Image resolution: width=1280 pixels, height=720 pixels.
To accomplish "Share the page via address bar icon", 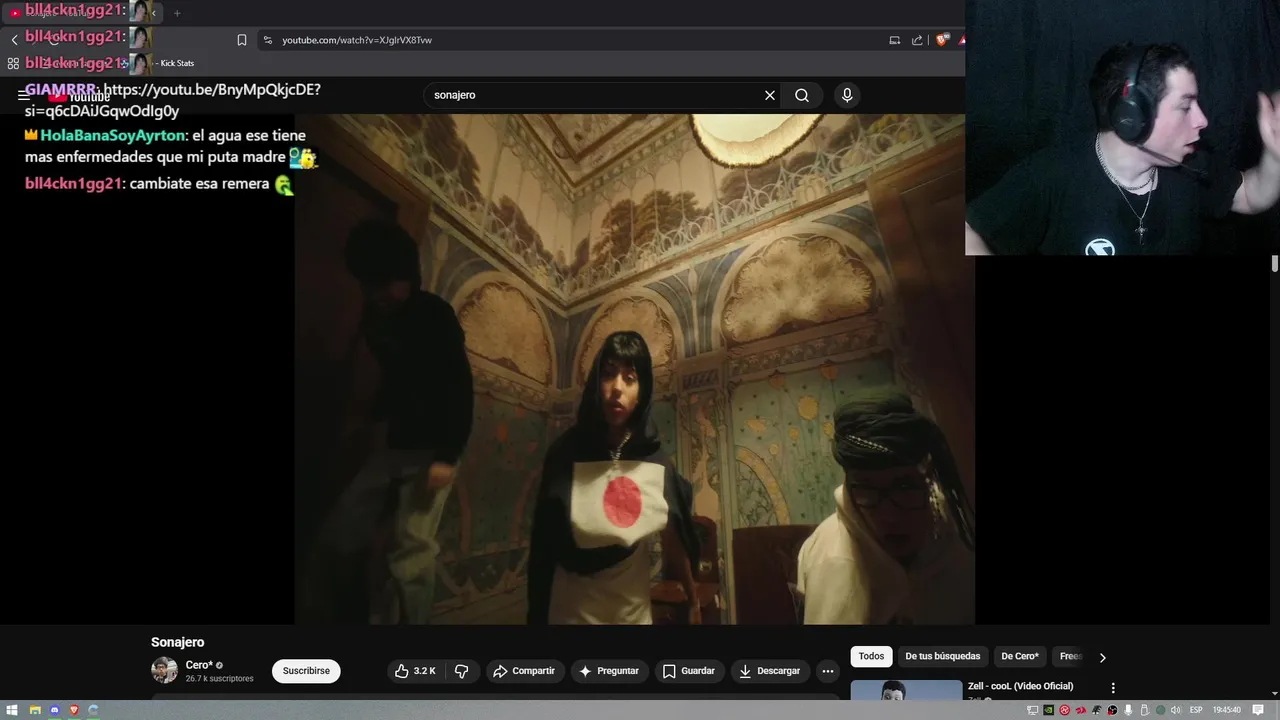I will pyautogui.click(x=918, y=40).
